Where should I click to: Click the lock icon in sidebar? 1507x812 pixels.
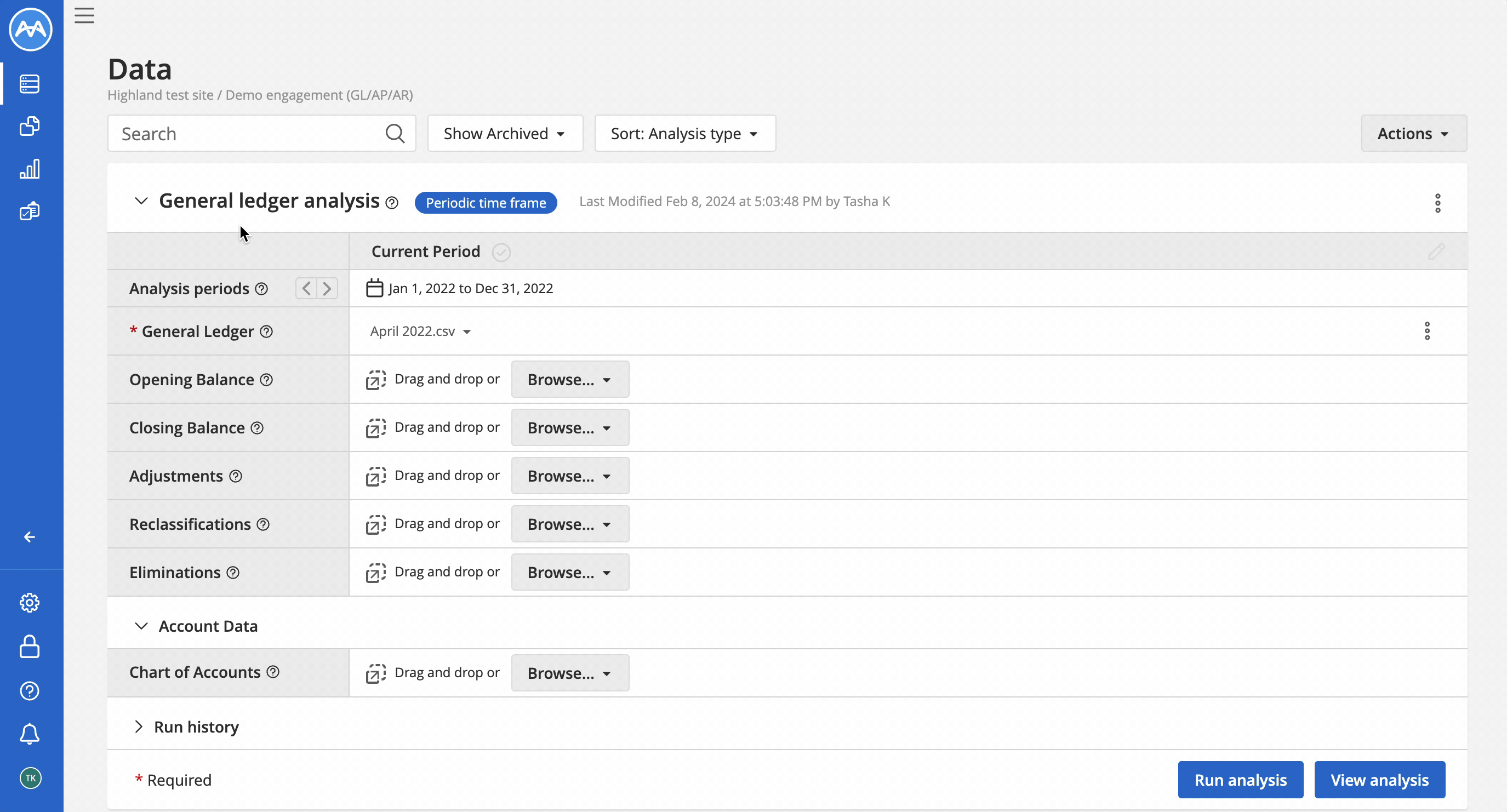[x=30, y=647]
